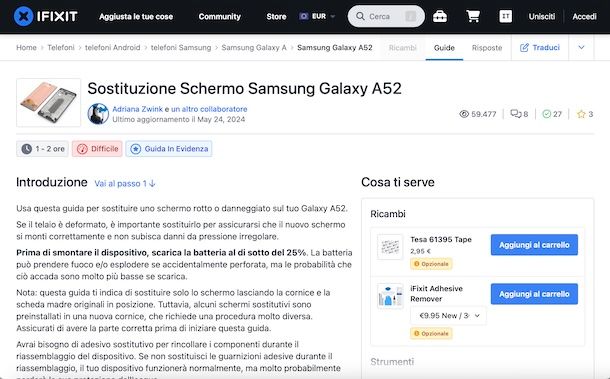
Task: Switch to the Risposte tab
Action: click(x=487, y=47)
